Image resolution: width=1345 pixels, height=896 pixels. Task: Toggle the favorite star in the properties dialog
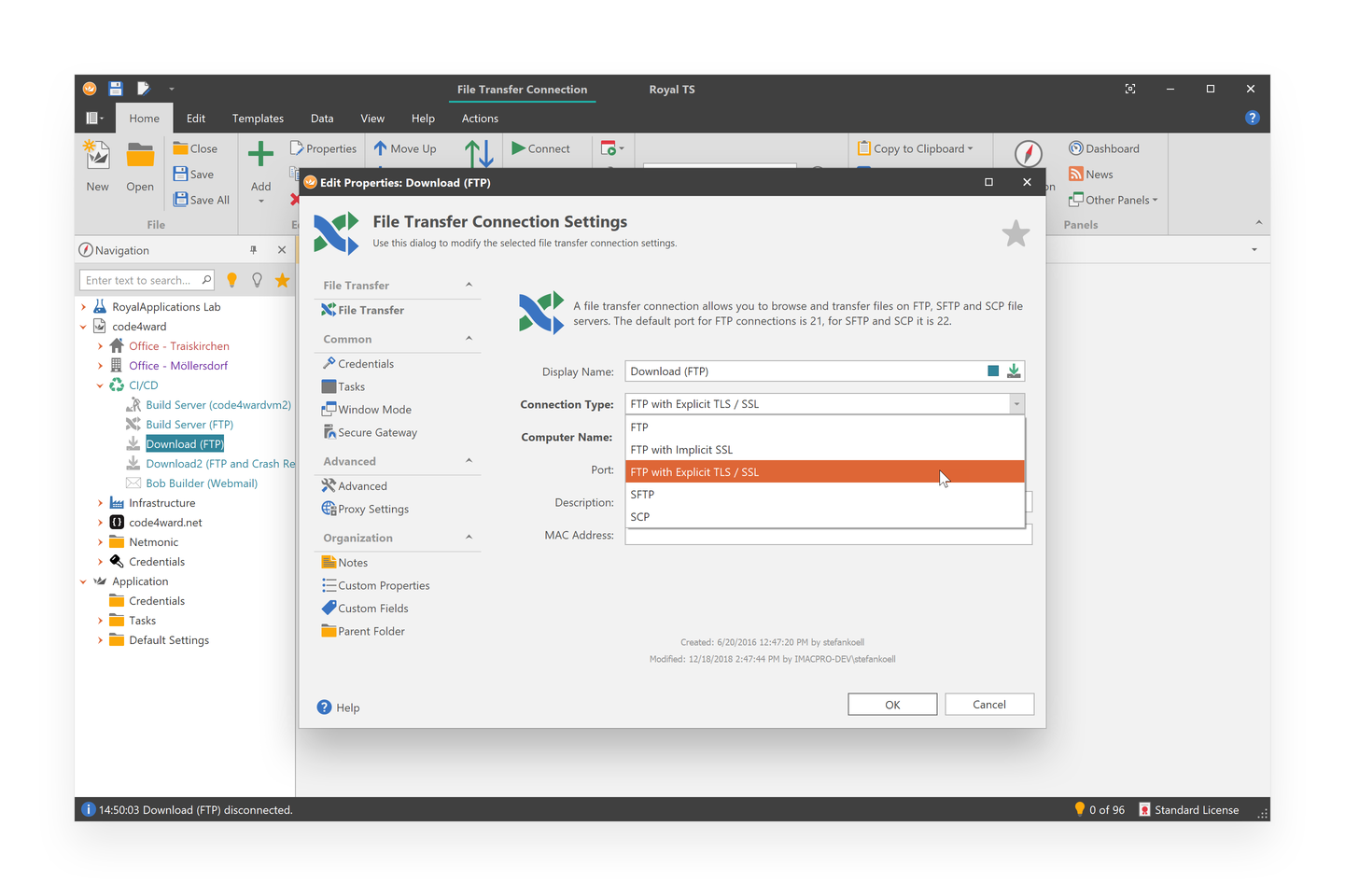(x=1016, y=233)
